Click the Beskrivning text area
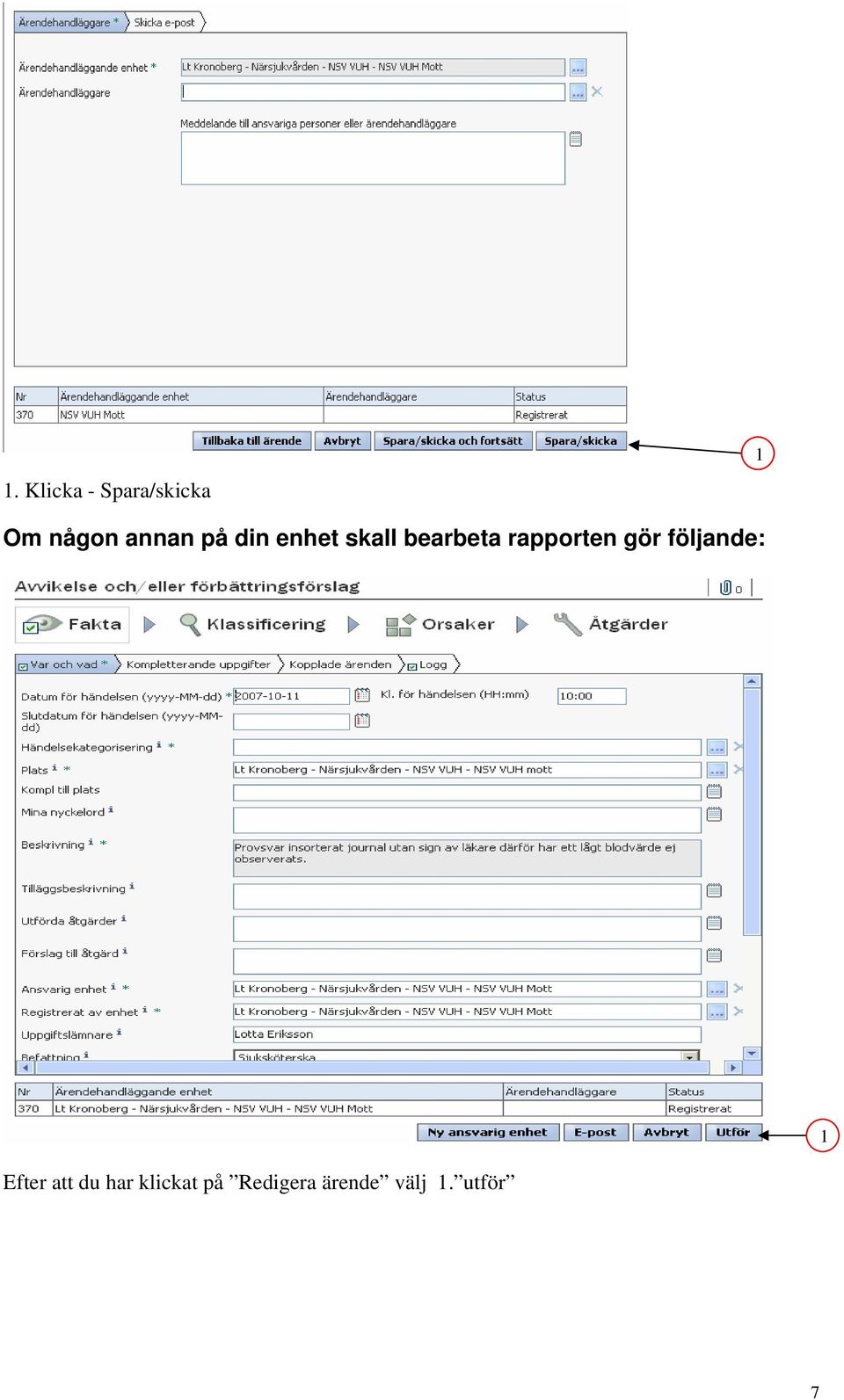 467,858
